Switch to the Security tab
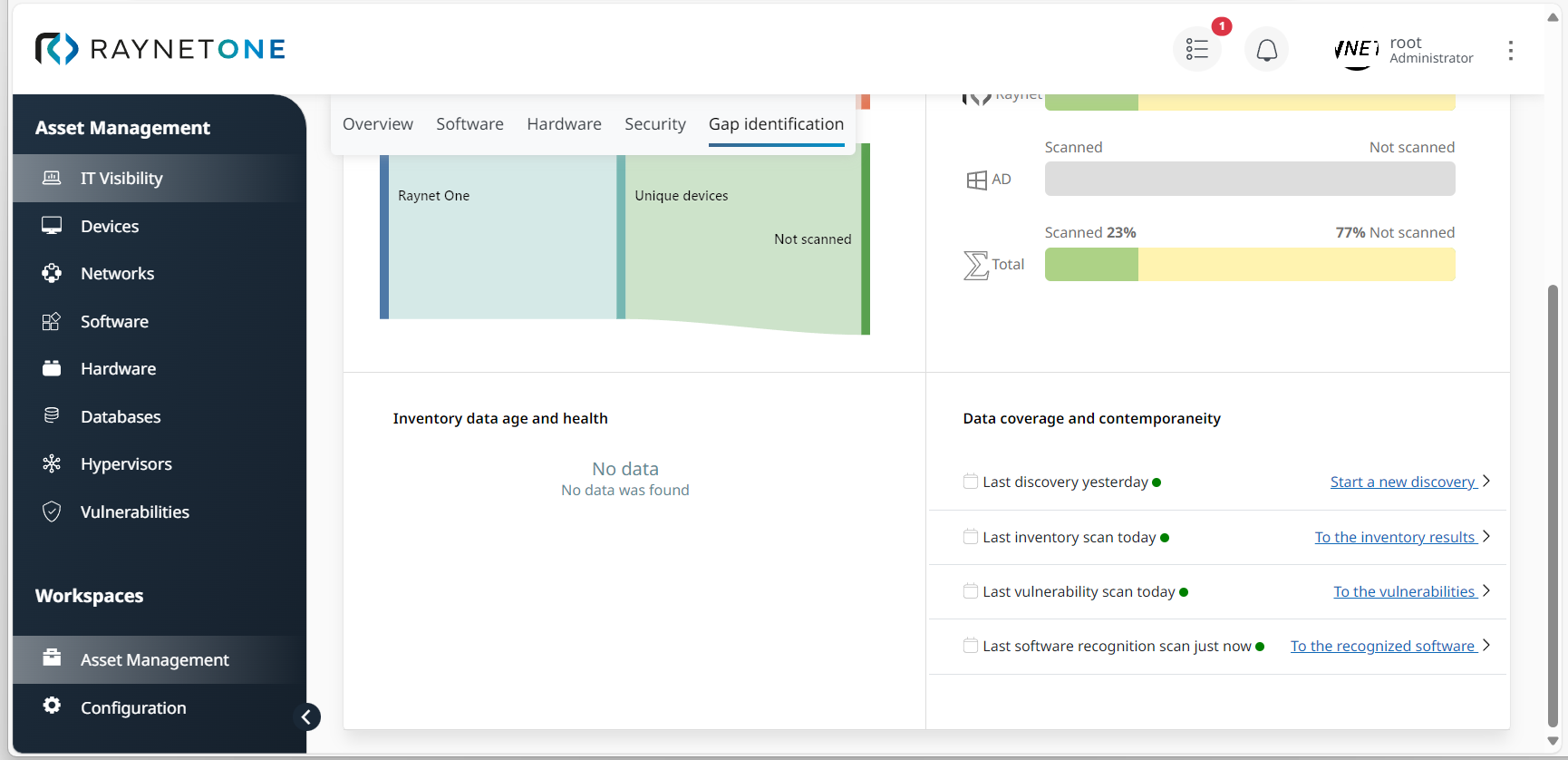 point(654,124)
